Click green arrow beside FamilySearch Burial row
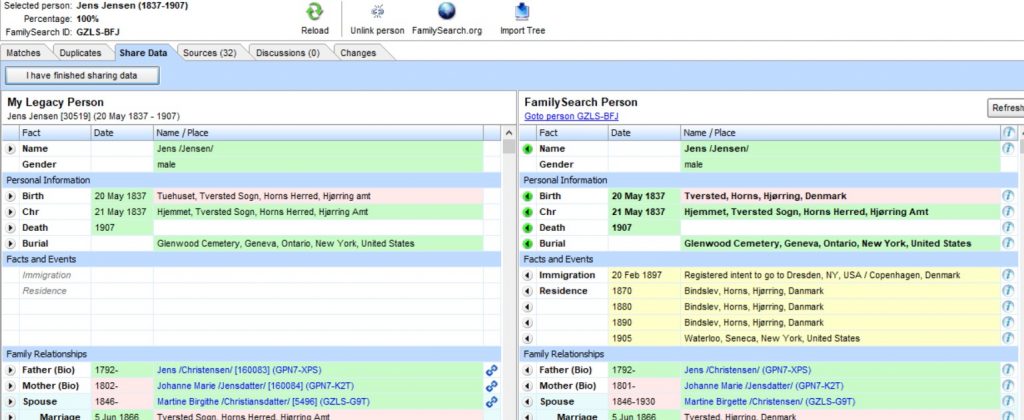Viewport: 1024px width, 420px height. [528, 244]
